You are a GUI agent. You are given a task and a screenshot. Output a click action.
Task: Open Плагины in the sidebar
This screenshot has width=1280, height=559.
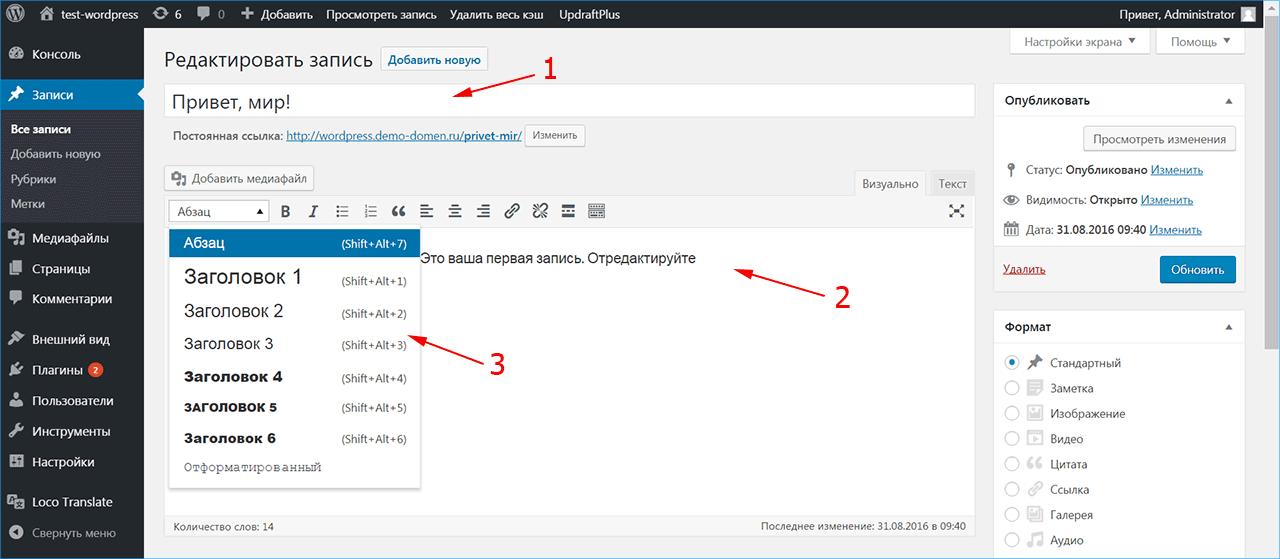pos(57,370)
